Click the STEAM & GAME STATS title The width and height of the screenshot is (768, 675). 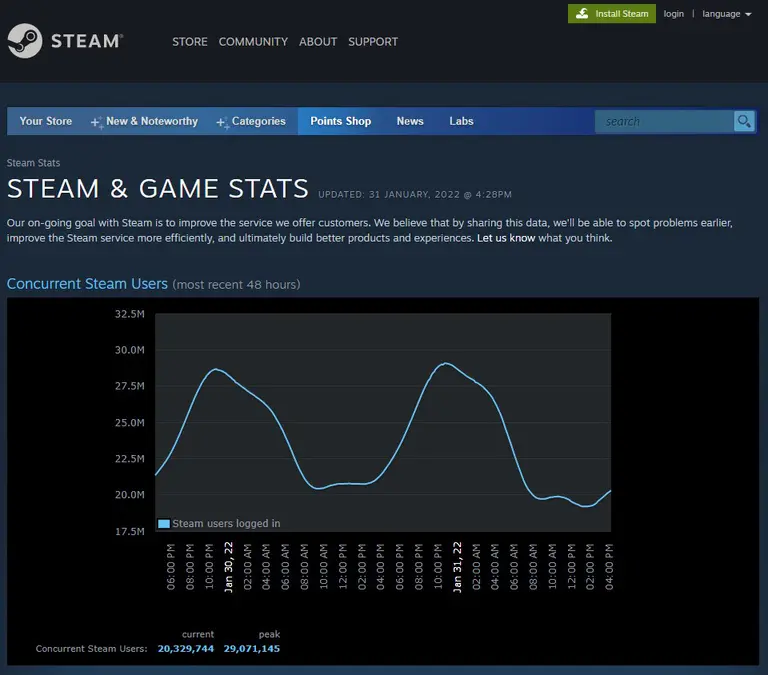click(x=158, y=189)
